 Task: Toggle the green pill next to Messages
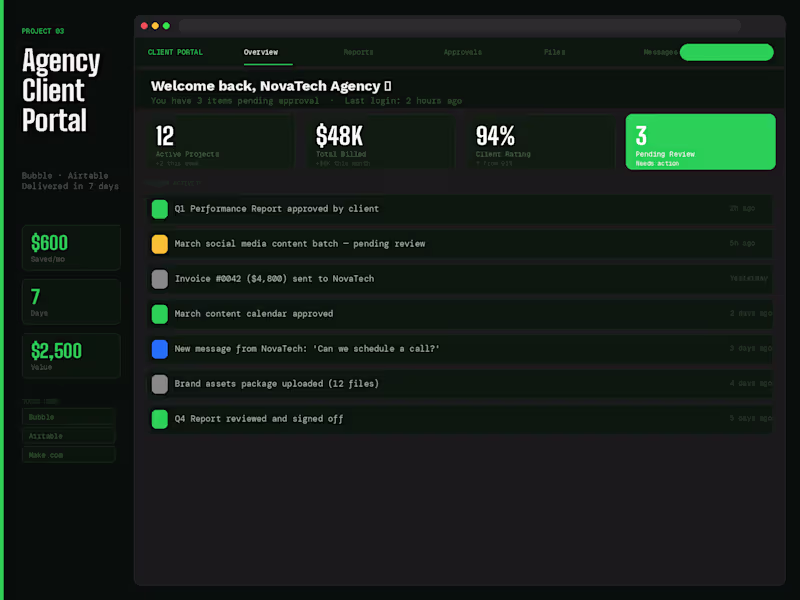[x=727, y=51]
